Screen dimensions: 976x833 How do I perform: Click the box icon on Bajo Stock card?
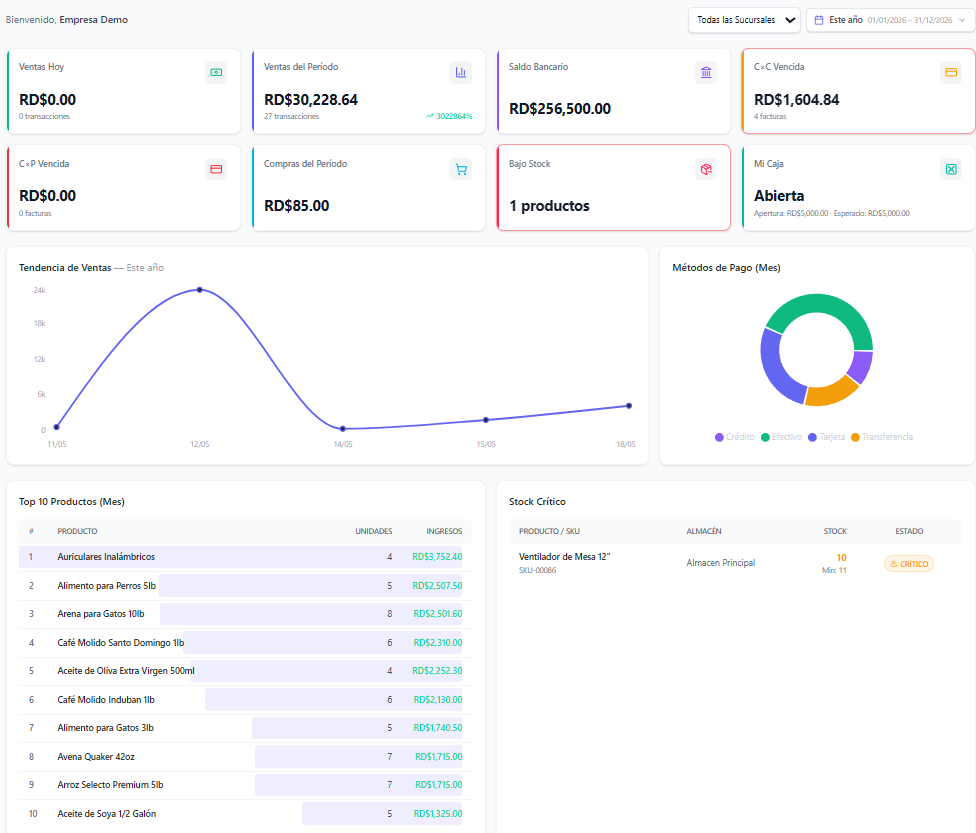[x=706, y=169]
